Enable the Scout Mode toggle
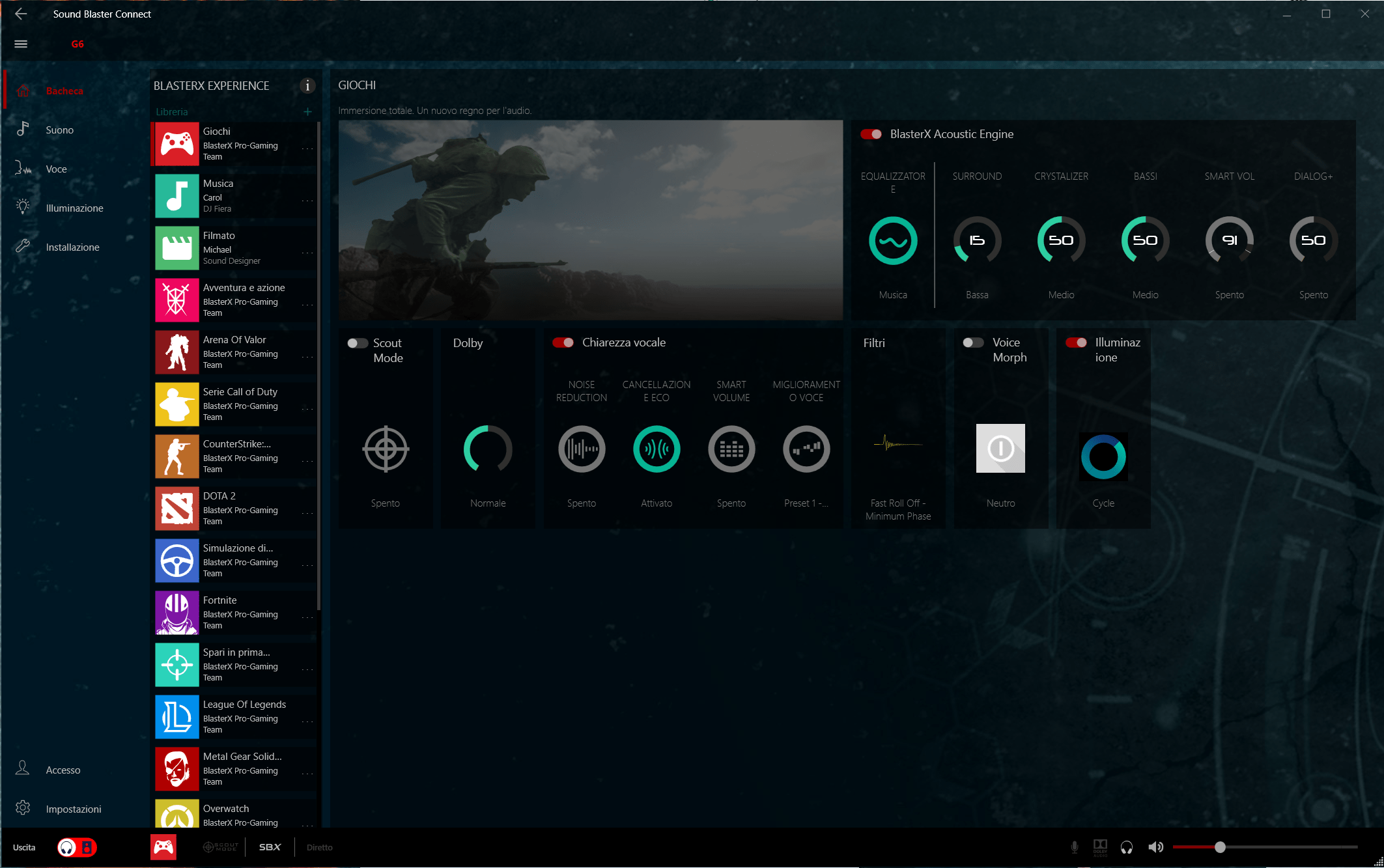 pyautogui.click(x=357, y=343)
